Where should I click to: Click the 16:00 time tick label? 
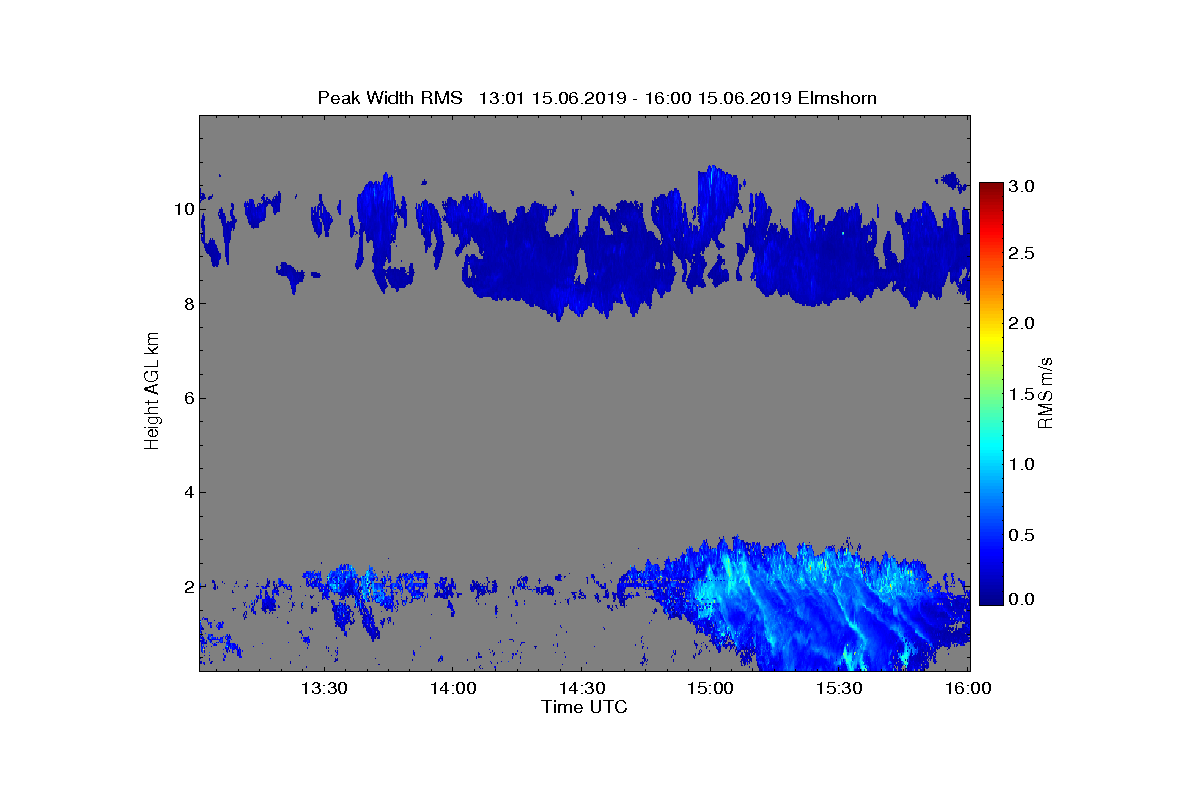[x=968, y=688]
